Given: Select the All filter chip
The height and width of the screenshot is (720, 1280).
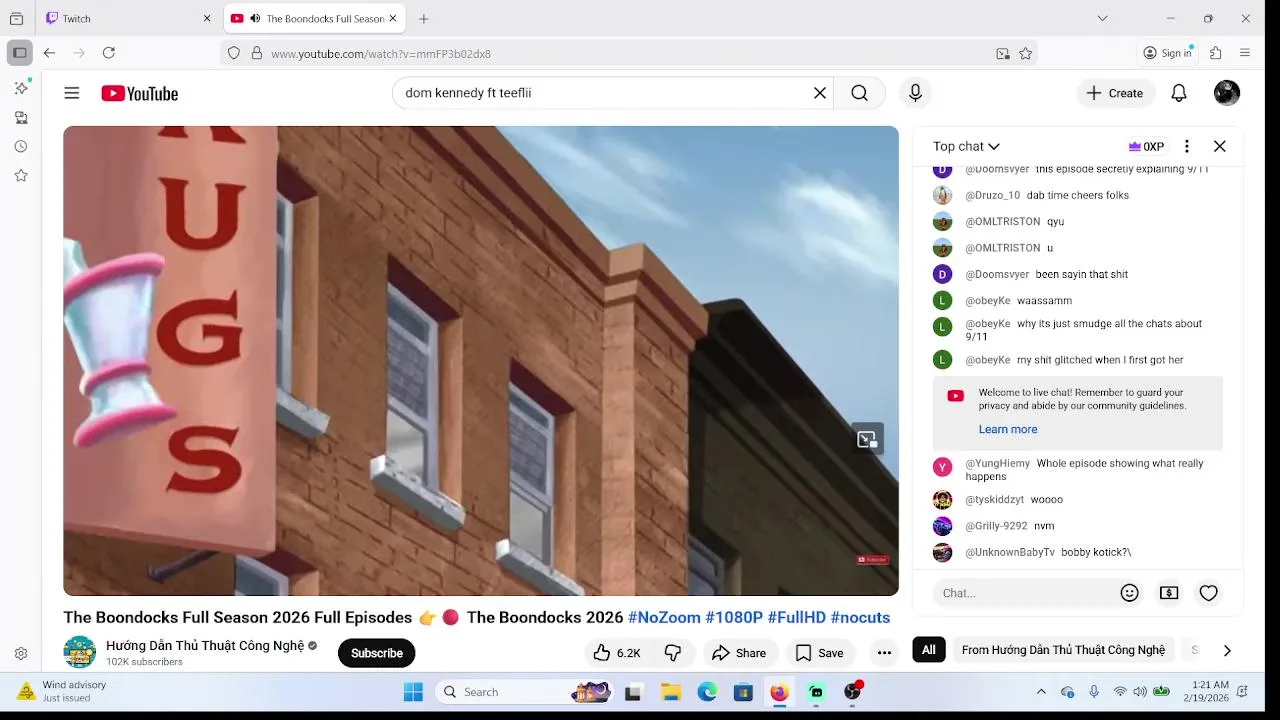Looking at the screenshot, I should point(929,650).
